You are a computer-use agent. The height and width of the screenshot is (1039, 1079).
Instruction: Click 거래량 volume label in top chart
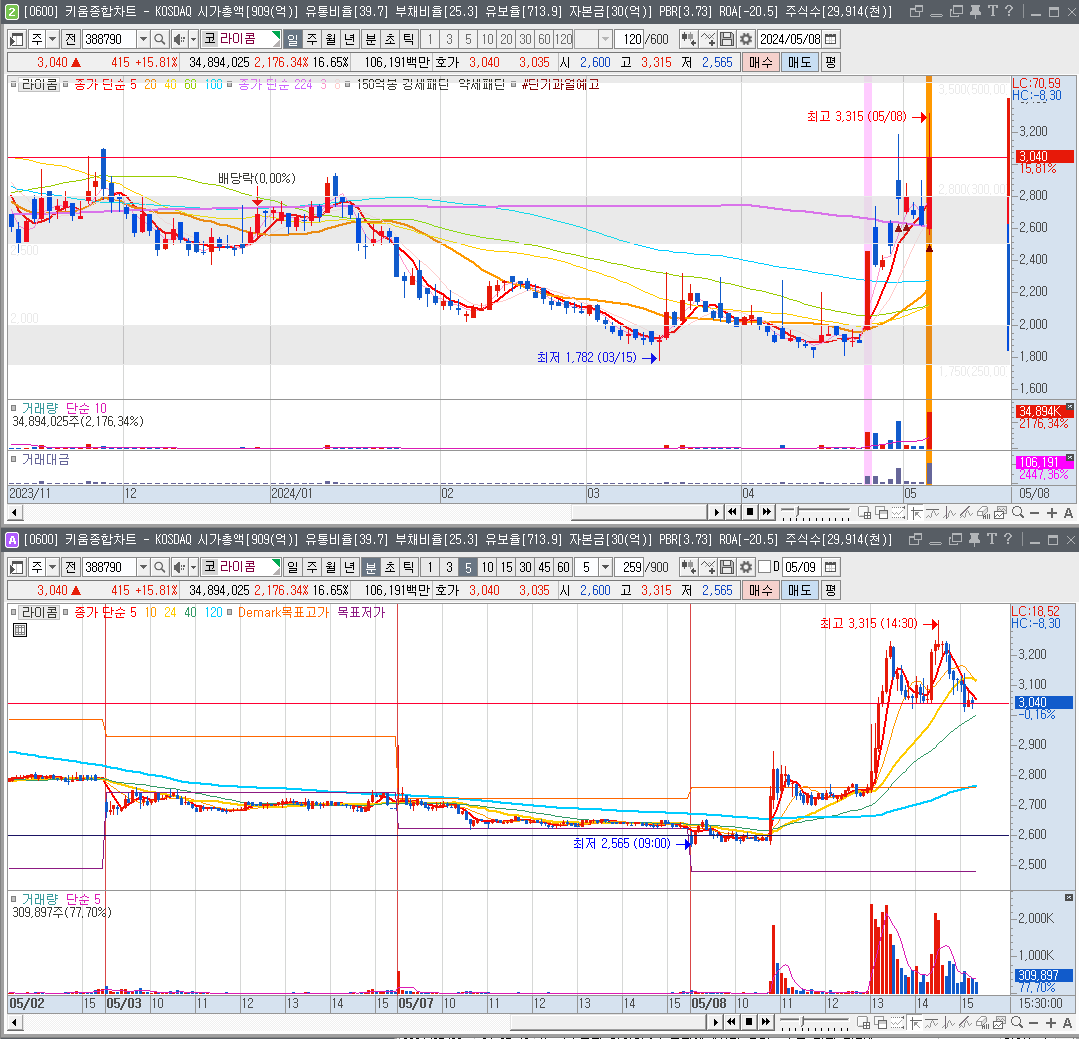(x=40, y=408)
